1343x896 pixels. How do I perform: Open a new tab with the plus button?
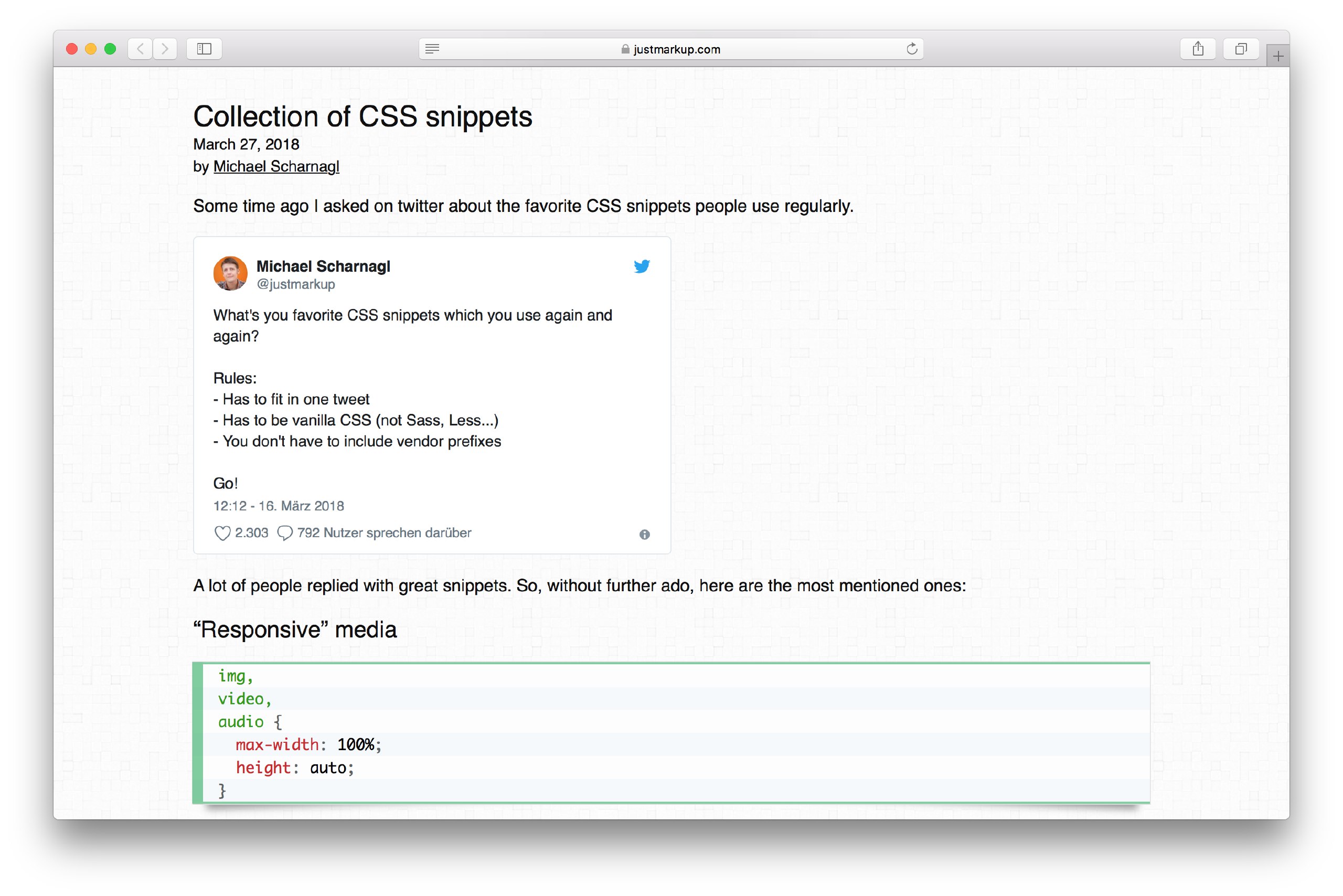1278,56
